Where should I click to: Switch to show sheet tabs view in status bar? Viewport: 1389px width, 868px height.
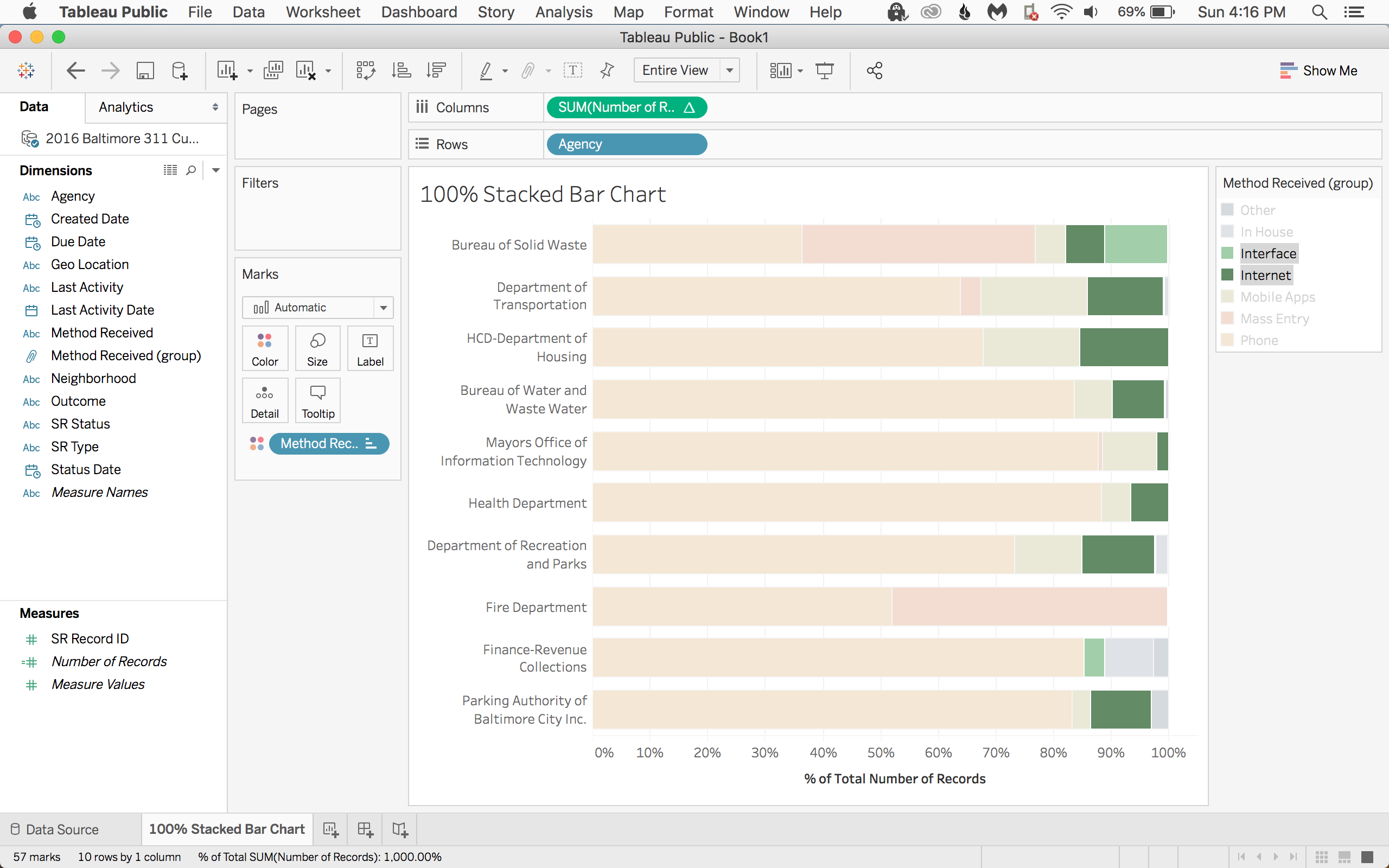pyautogui.click(x=1367, y=857)
